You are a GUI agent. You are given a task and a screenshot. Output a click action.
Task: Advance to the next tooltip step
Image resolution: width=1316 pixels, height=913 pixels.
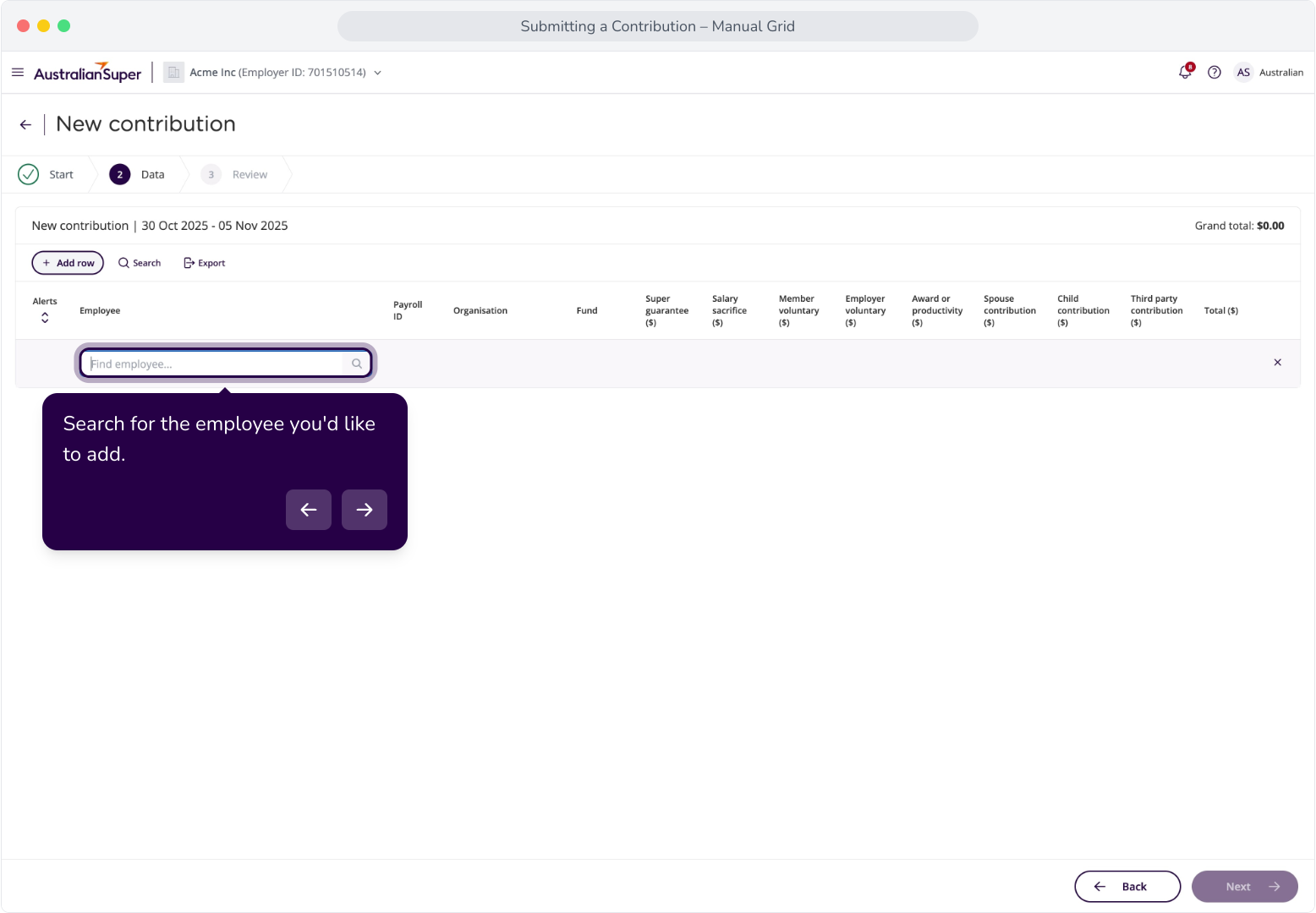pos(365,510)
